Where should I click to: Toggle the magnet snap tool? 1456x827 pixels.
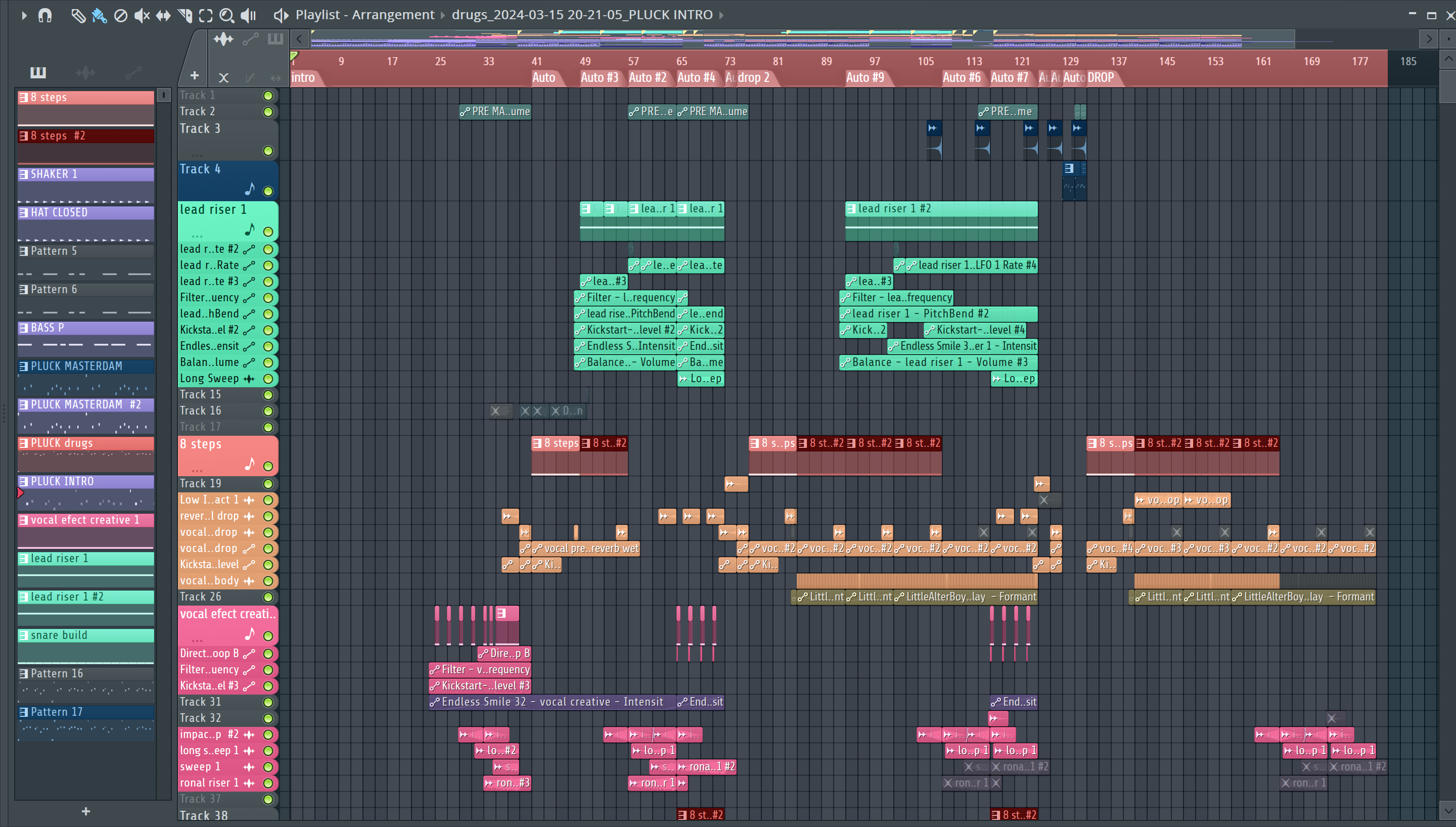pyautogui.click(x=45, y=15)
